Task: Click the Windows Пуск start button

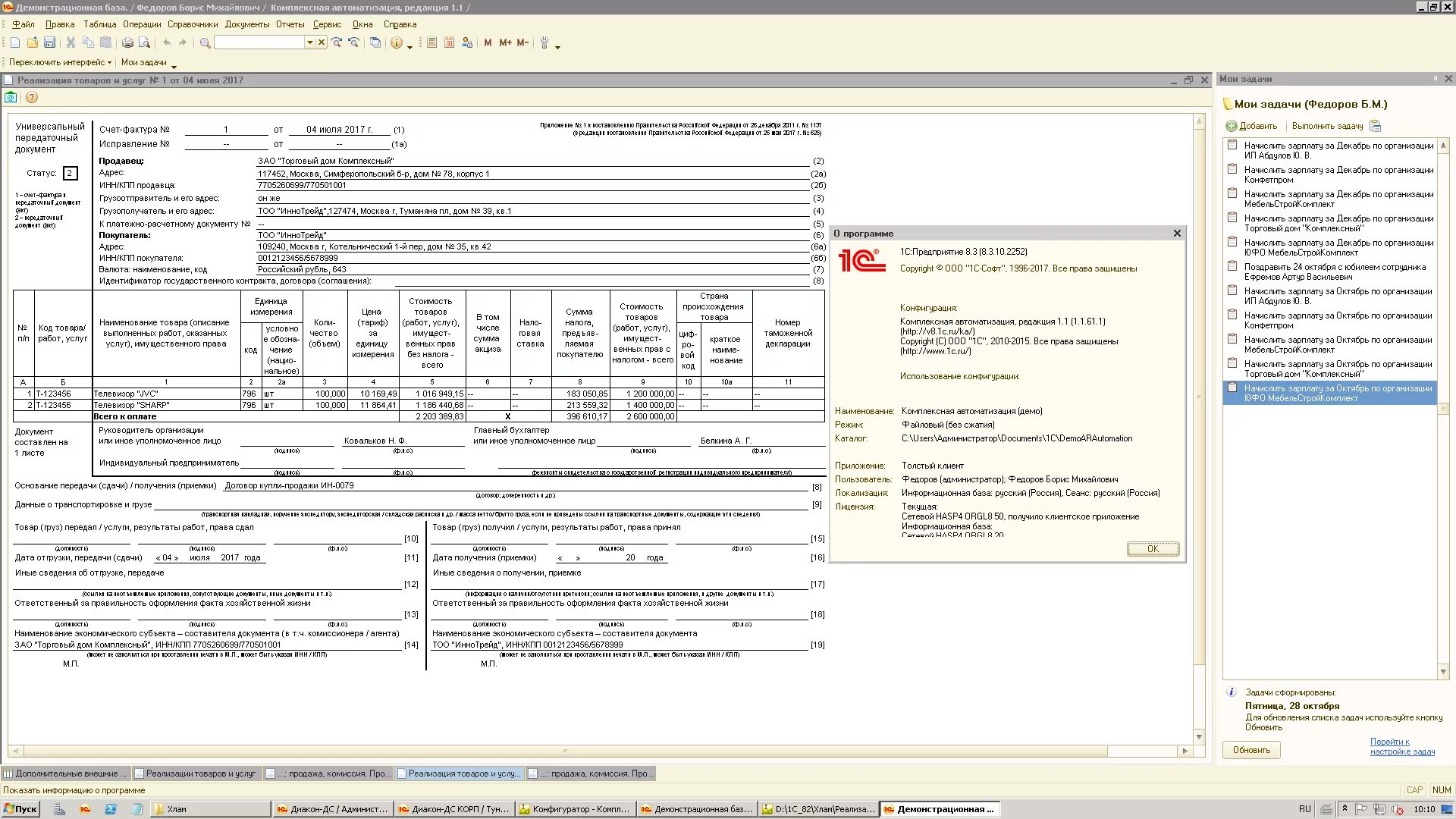Action: click(x=20, y=809)
